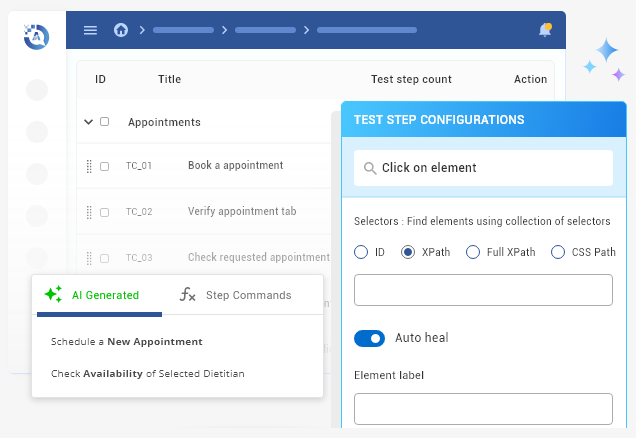The image size is (636, 438).
Task: Click the AI sparkle icon in tab
Action: pyautogui.click(x=53, y=294)
